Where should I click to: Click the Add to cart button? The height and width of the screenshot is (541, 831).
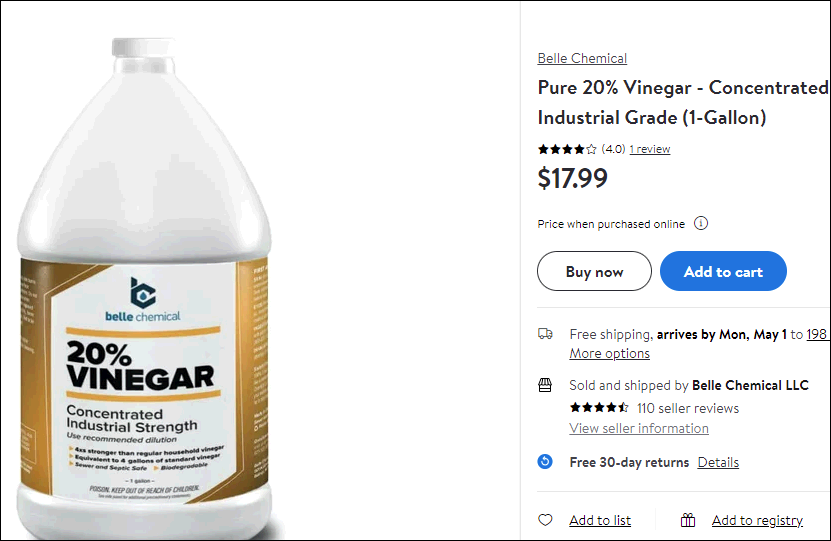point(723,271)
